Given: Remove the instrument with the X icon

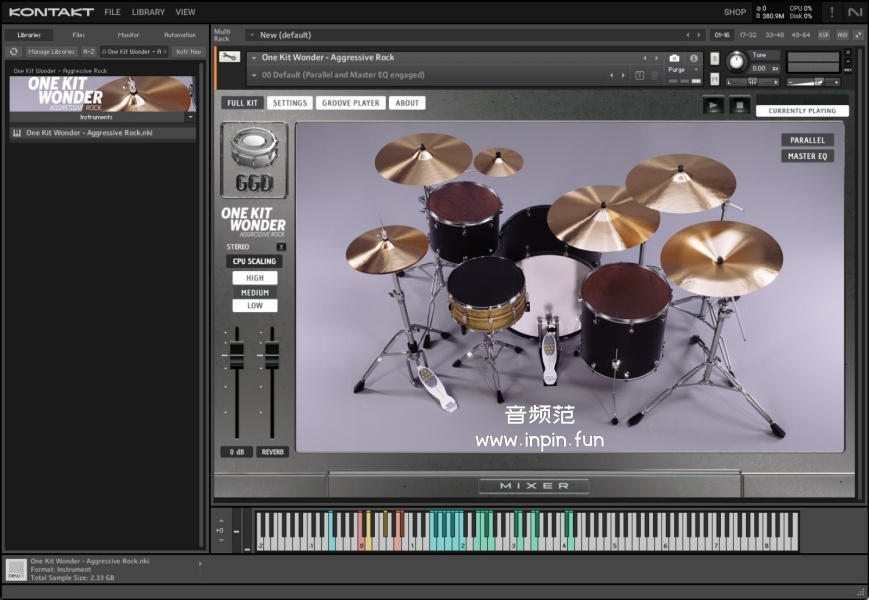Looking at the screenshot, I should click(848, 52).
